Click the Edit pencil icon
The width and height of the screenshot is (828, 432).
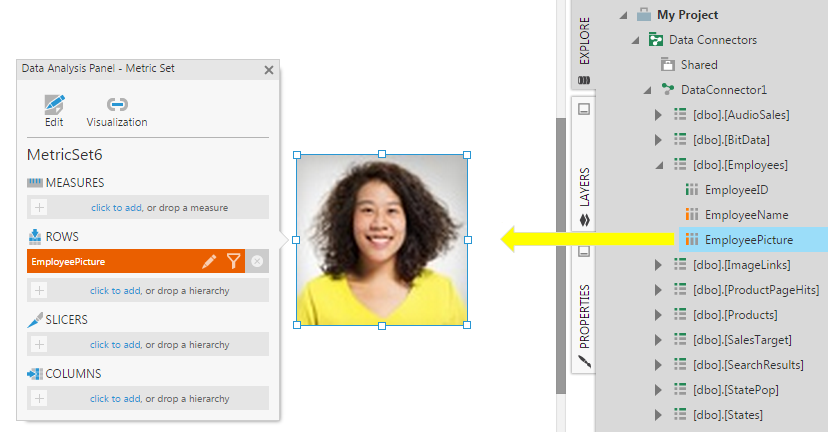(54, 105)
